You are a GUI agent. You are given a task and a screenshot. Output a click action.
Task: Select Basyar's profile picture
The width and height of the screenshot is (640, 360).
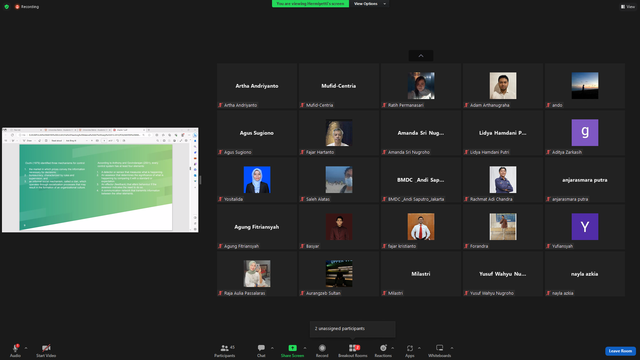(339, 227)
